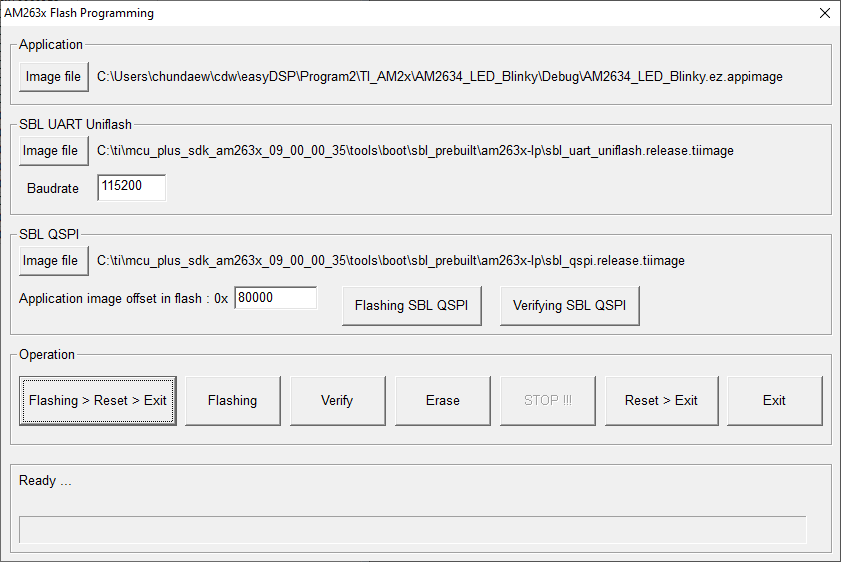This screenshot has height=562, width=841.
Task: Click the application image offset field
Action: tap(276, 298)
